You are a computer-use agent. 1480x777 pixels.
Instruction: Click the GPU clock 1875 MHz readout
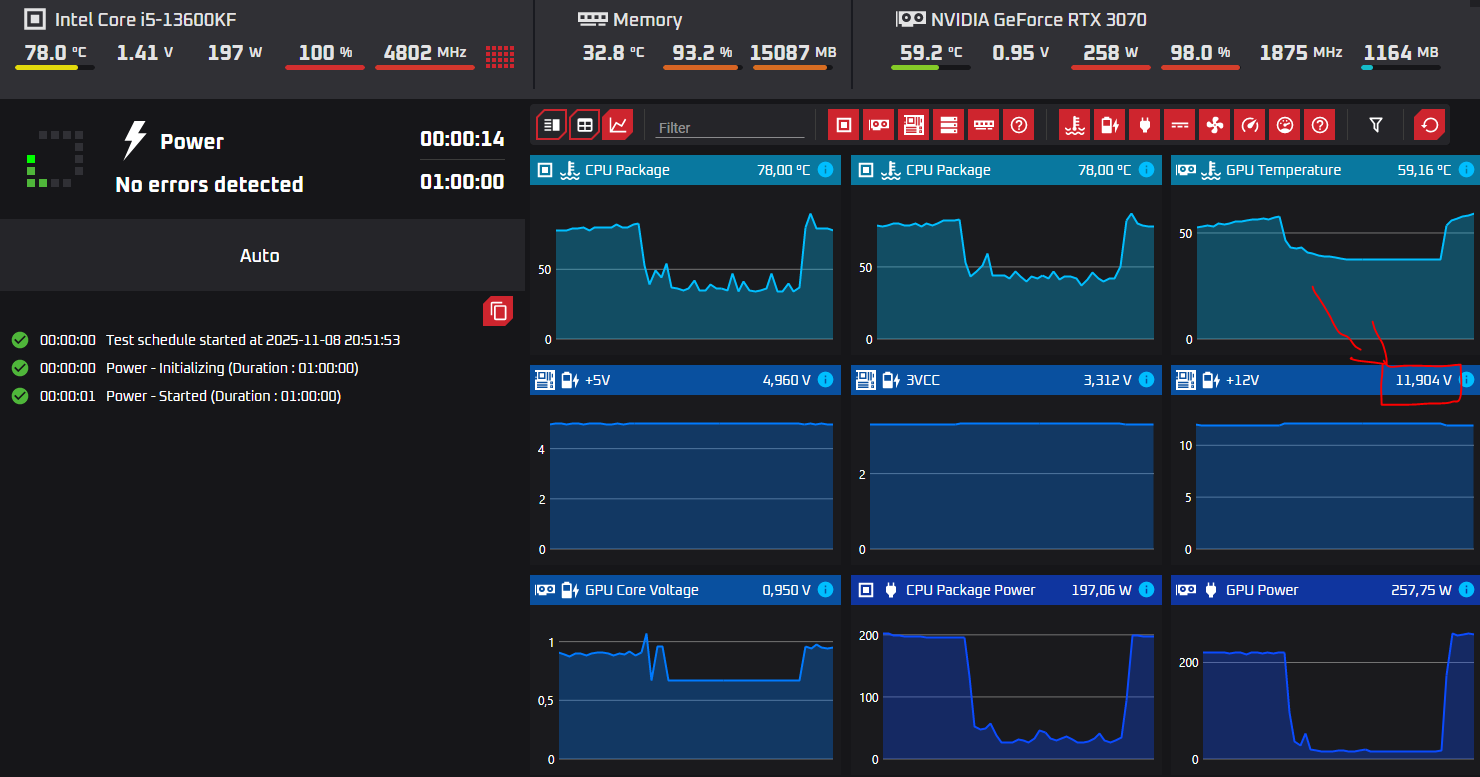pyautogui.click(x=1301, y=52)
